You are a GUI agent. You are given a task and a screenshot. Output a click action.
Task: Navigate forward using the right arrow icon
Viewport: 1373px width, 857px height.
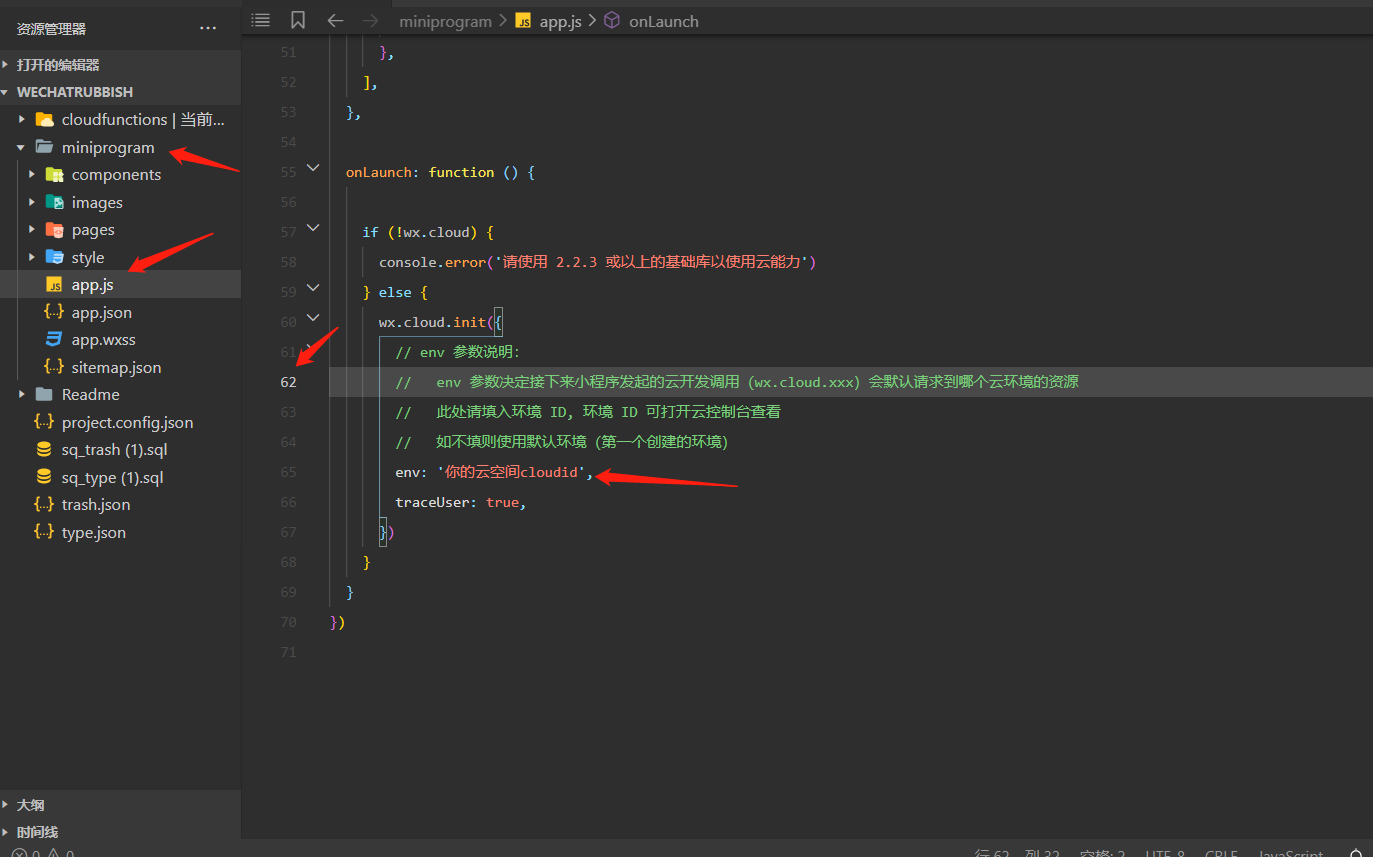371,20
